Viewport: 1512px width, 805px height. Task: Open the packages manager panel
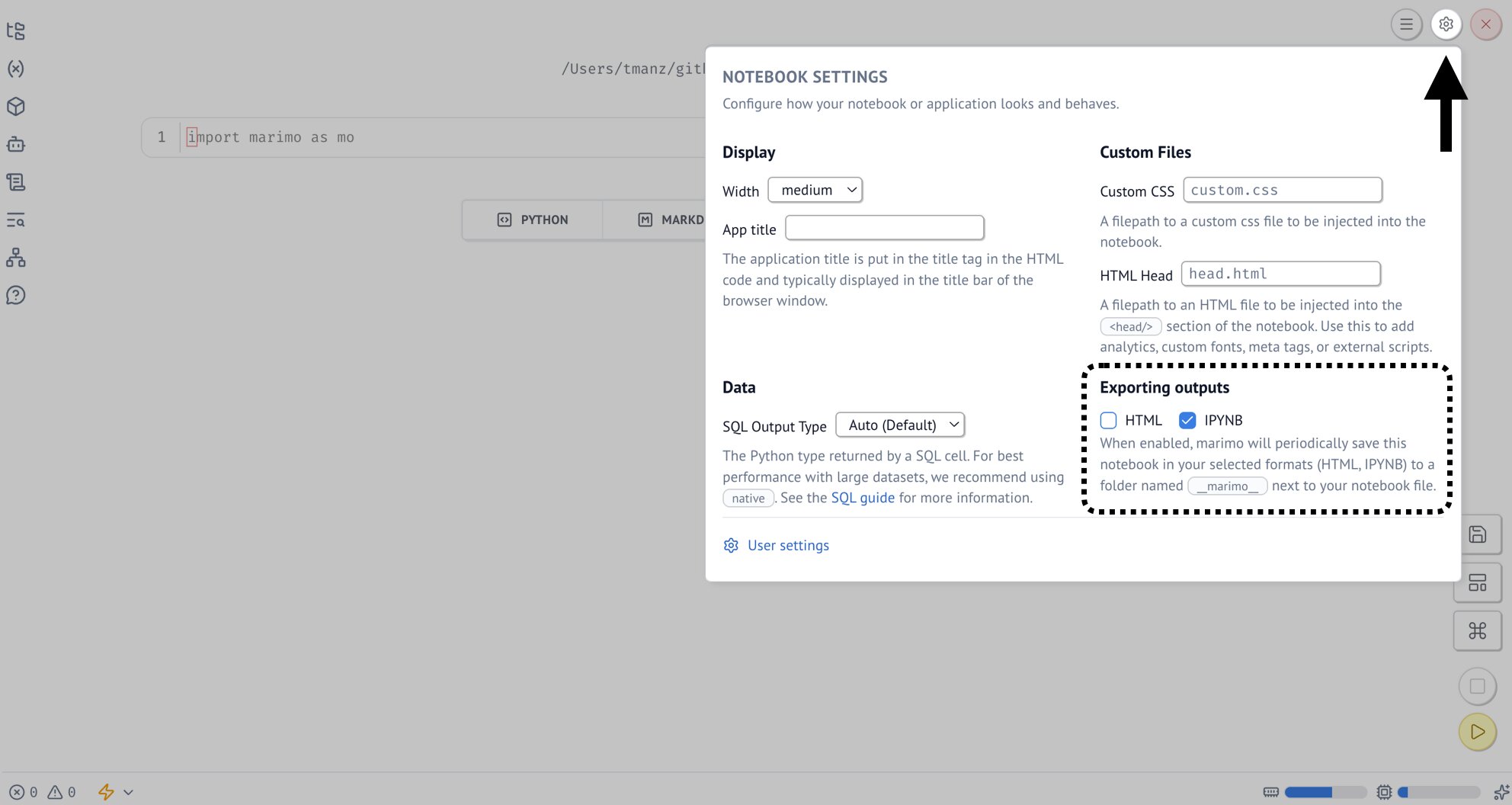click(15, 107)
